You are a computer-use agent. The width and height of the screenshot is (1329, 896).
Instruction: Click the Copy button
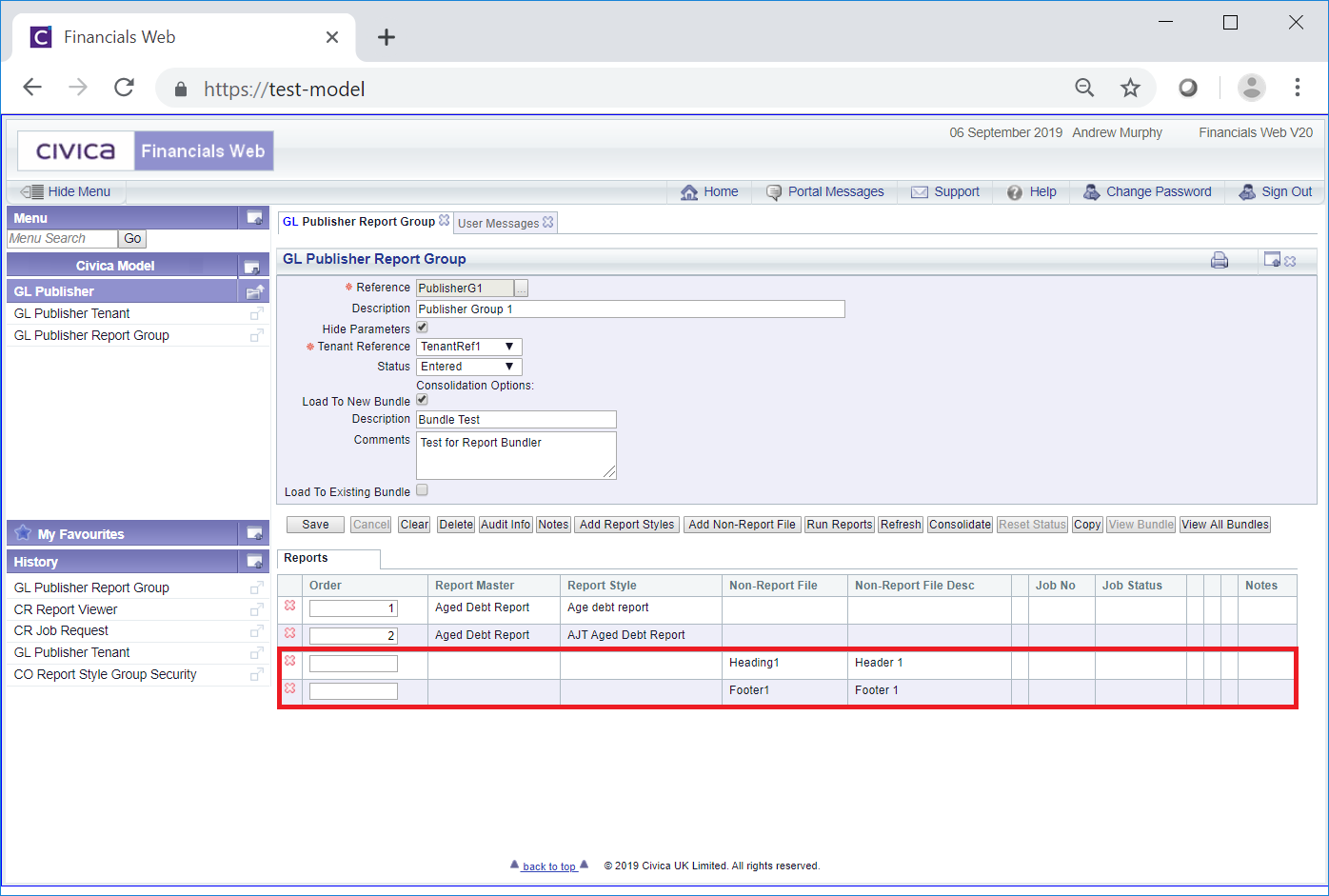(x=1087, y=525)
